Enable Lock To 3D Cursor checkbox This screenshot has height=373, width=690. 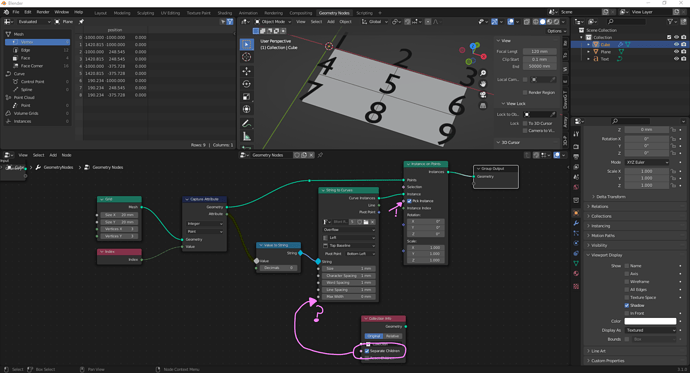[x=525, y=124]
